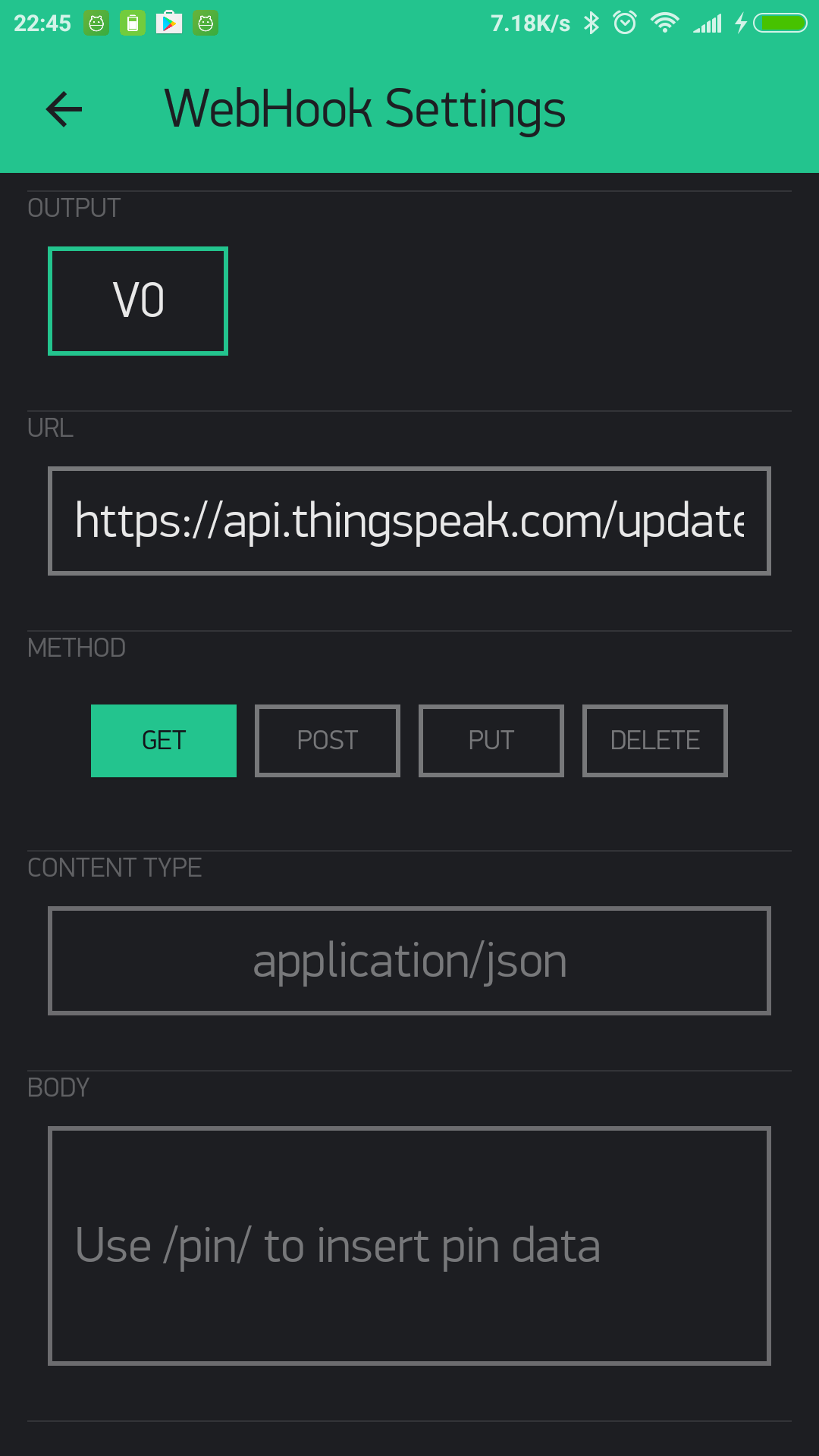This screenshot has width=819, height=1456.
Task: Tap the 7.18K/s network speed indicator
Action: point(529,23)
